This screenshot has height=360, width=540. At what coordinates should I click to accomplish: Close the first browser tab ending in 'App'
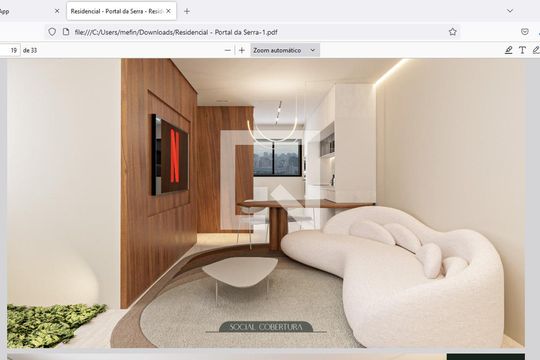tap(57, 11)
